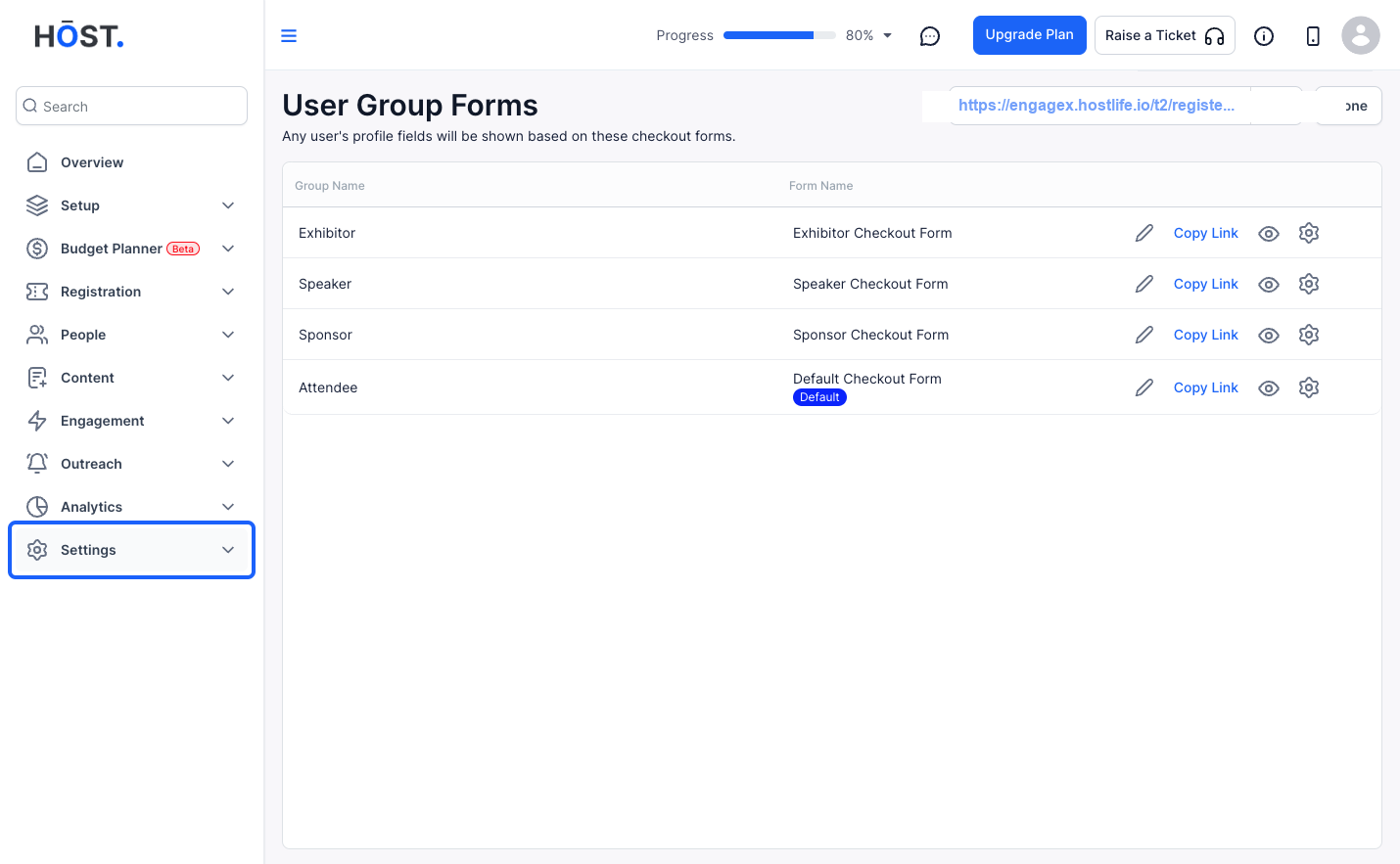Open the progress percentage dropdown arrow

[888, 35]
